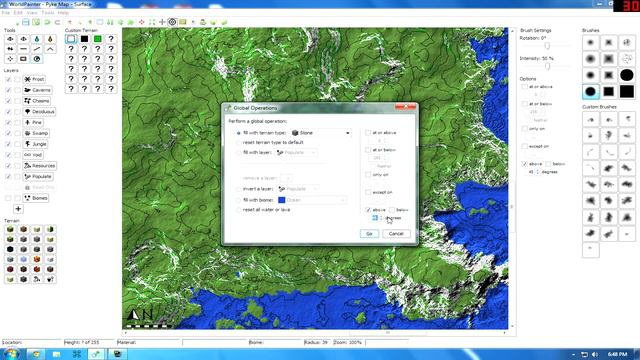The height and width of the screenshot is (360, 640).
Task: Open the Edit menu
Action: (18, 13)
